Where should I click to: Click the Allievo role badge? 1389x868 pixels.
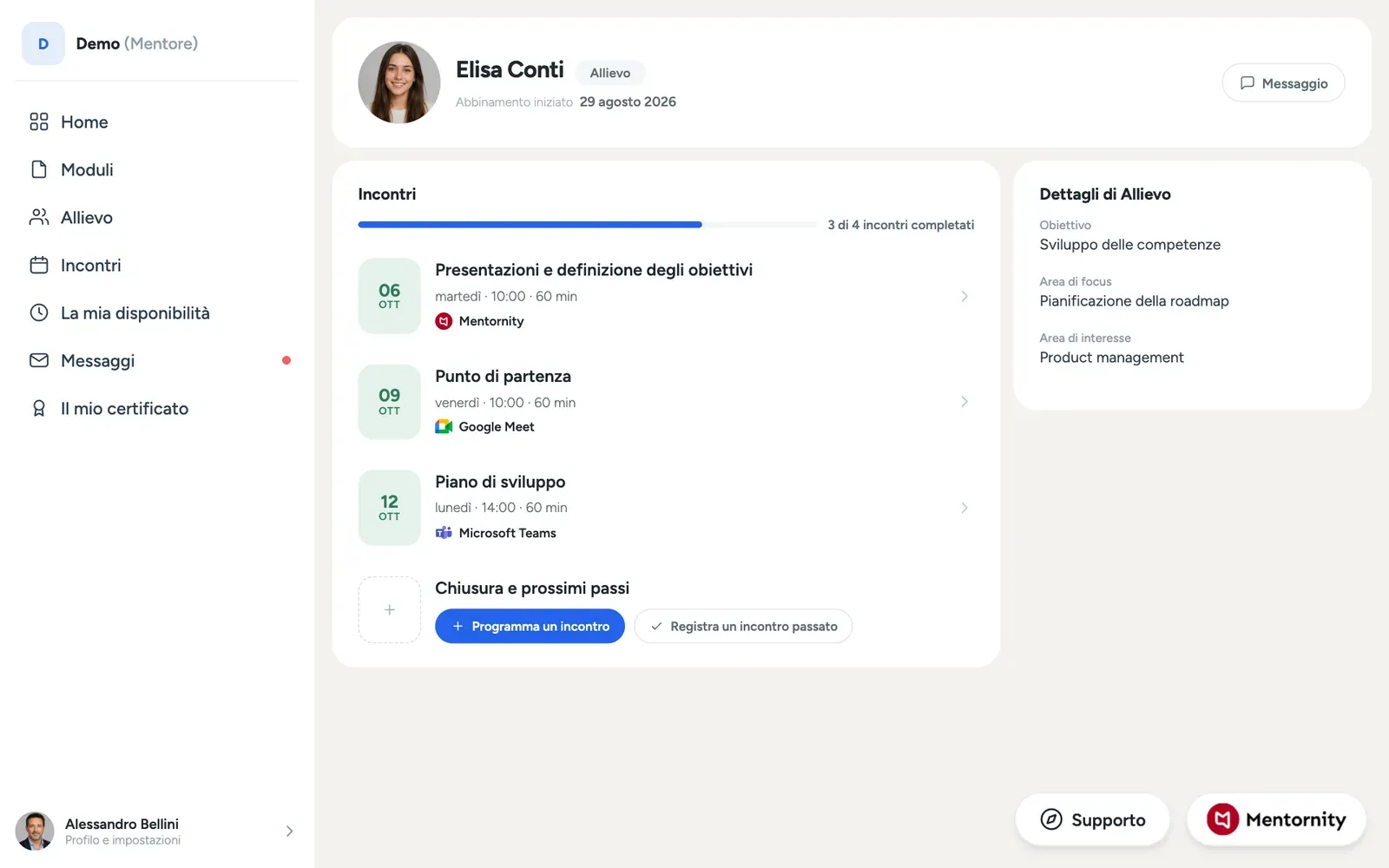(x=610, y=73)
